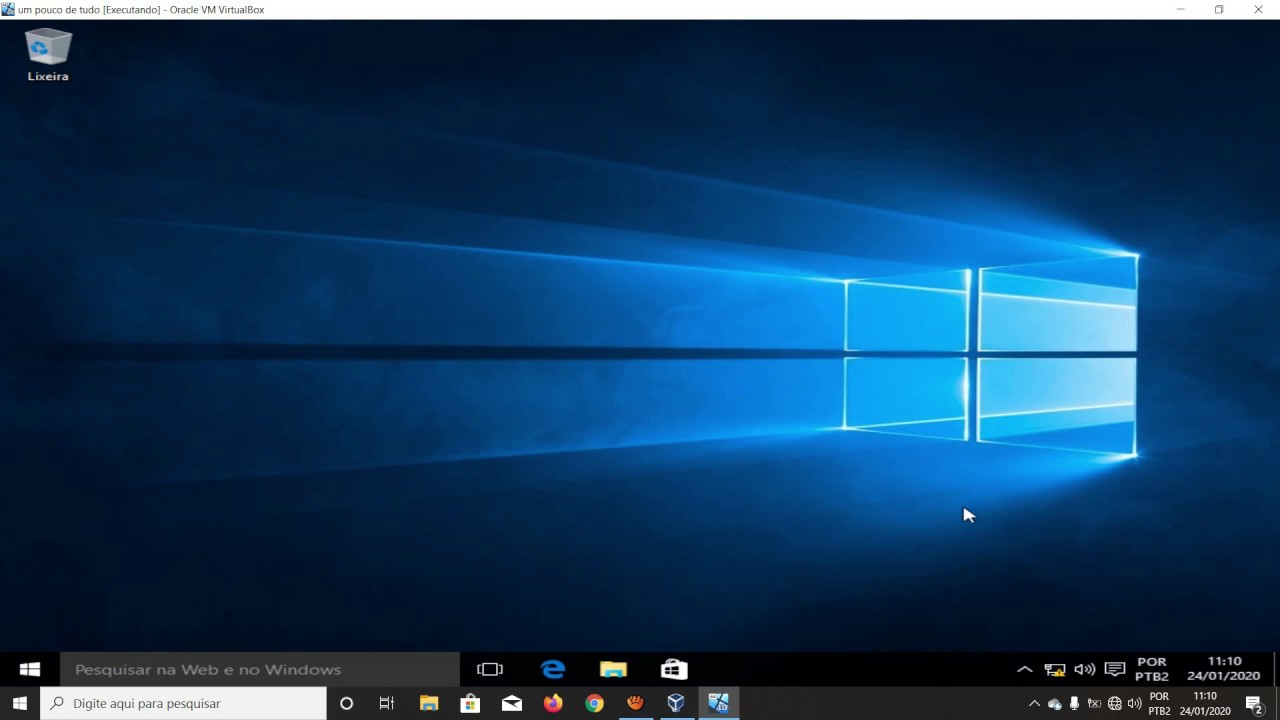Select the running Windows 10 VM taskbar button
The height and width of the screenshot is (720, 1280).
718,703
